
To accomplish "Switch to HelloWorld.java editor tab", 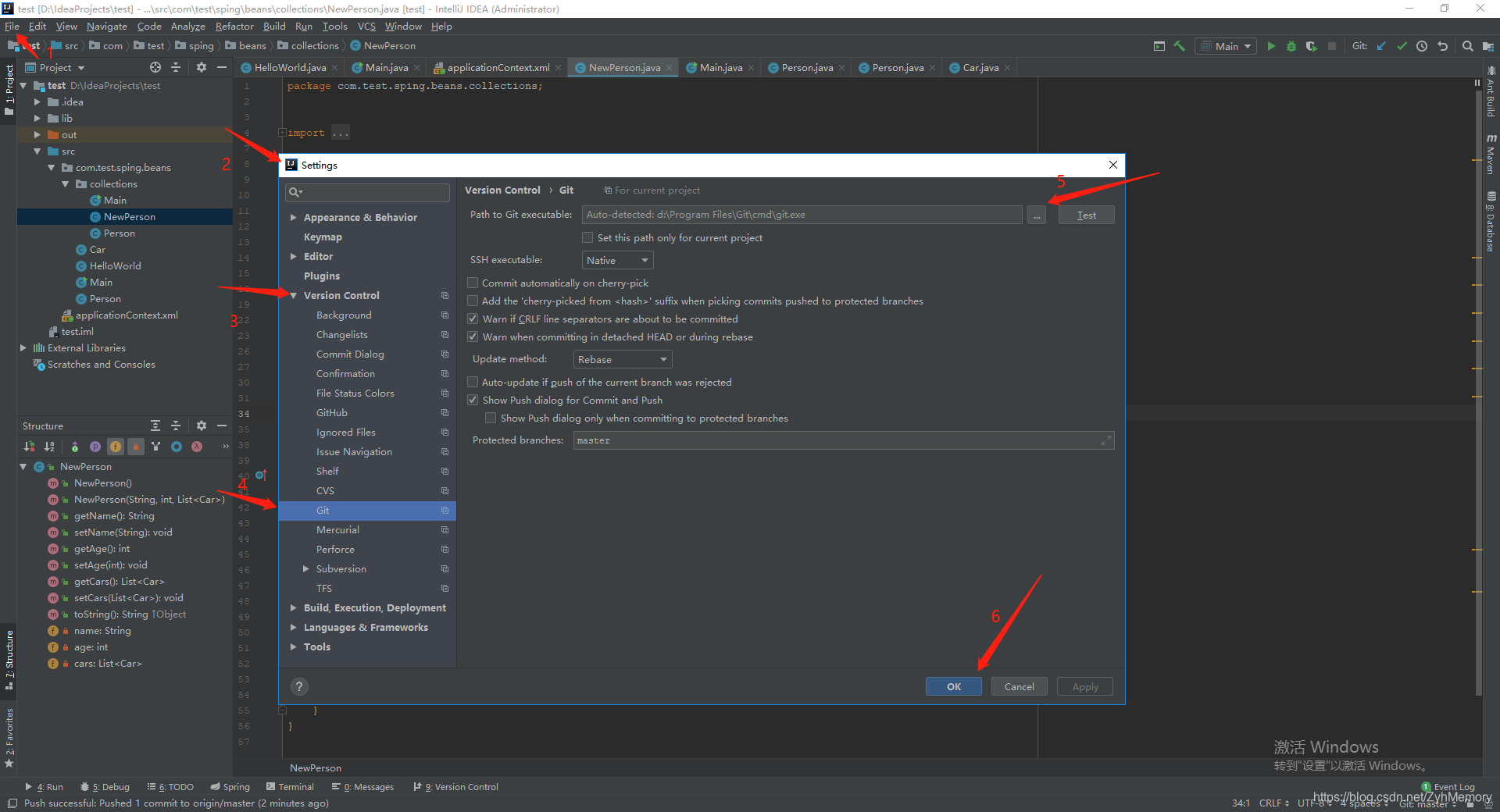I will click(290, 68).
